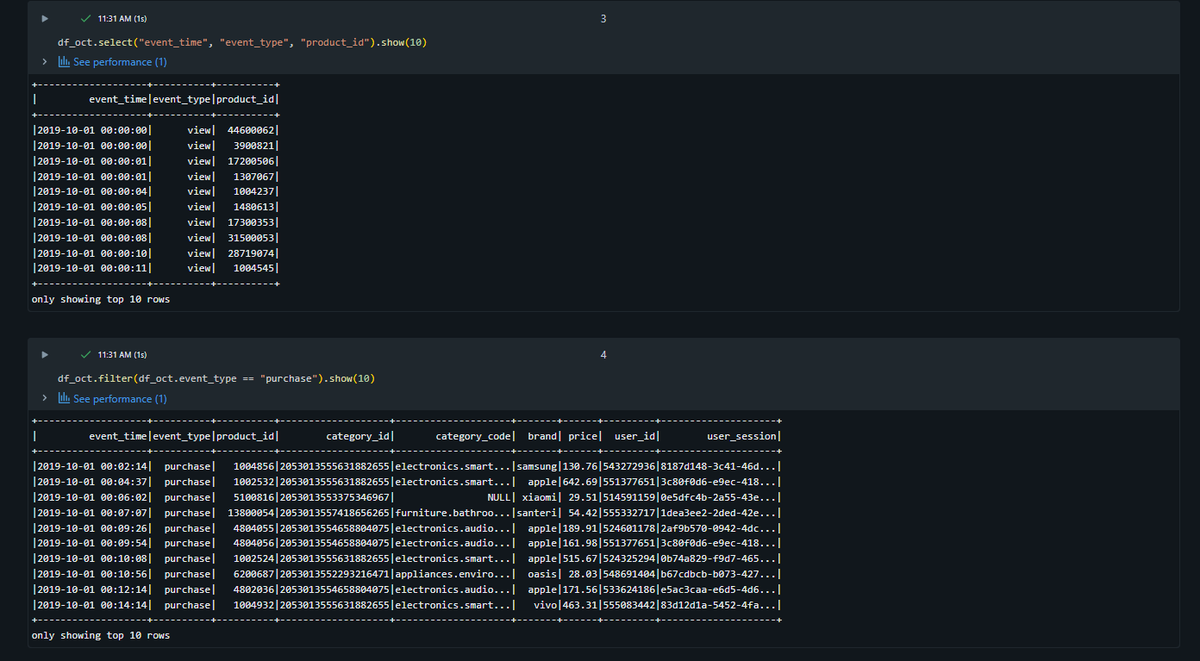
Task: Click purchase time 2019-10-01 00:07:07
Action: click(x=93, y=512)
